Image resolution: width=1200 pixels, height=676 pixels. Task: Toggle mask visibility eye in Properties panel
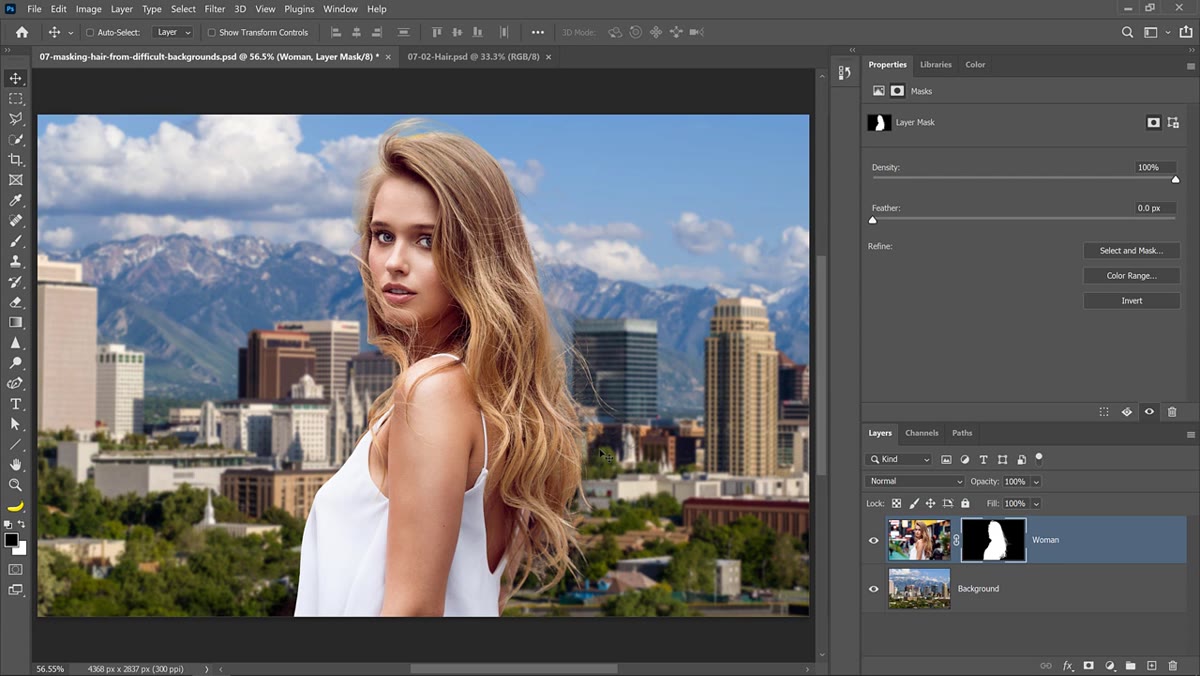[x=1149, y=411]
